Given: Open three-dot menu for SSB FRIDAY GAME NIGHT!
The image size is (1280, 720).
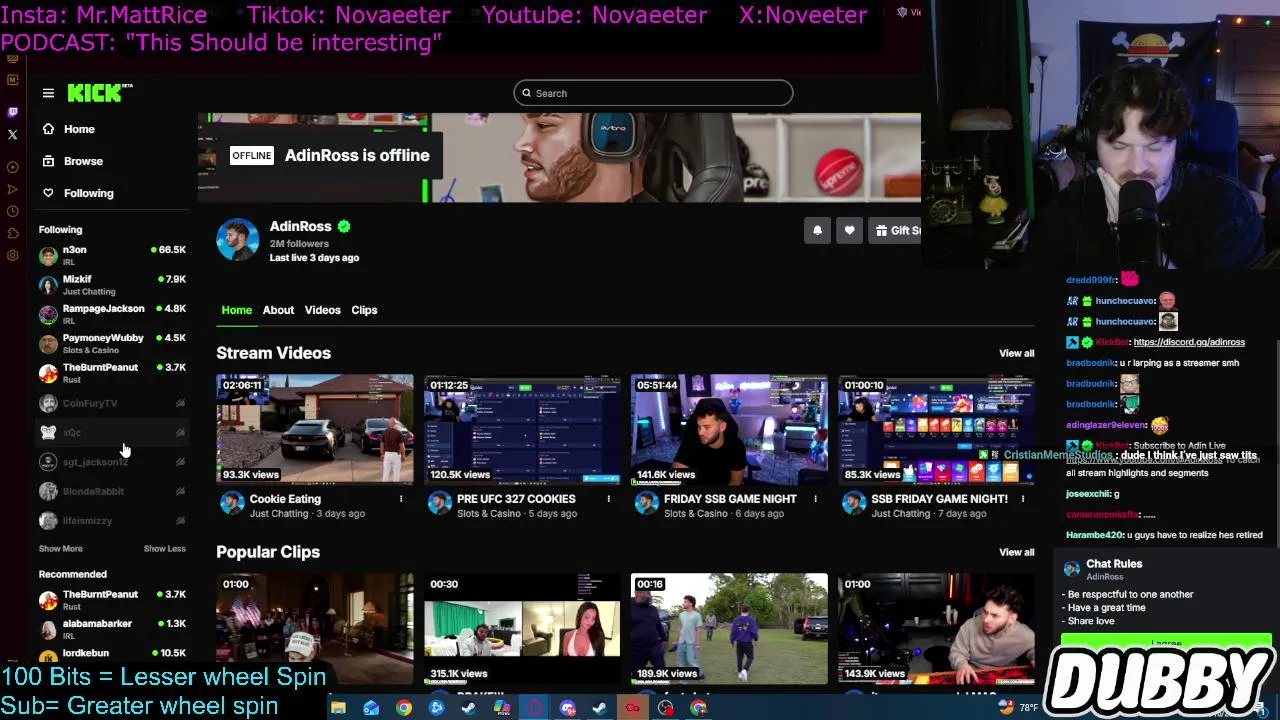Looking at the screenshot, I should pyautogui.click(x=1022, y=499).
